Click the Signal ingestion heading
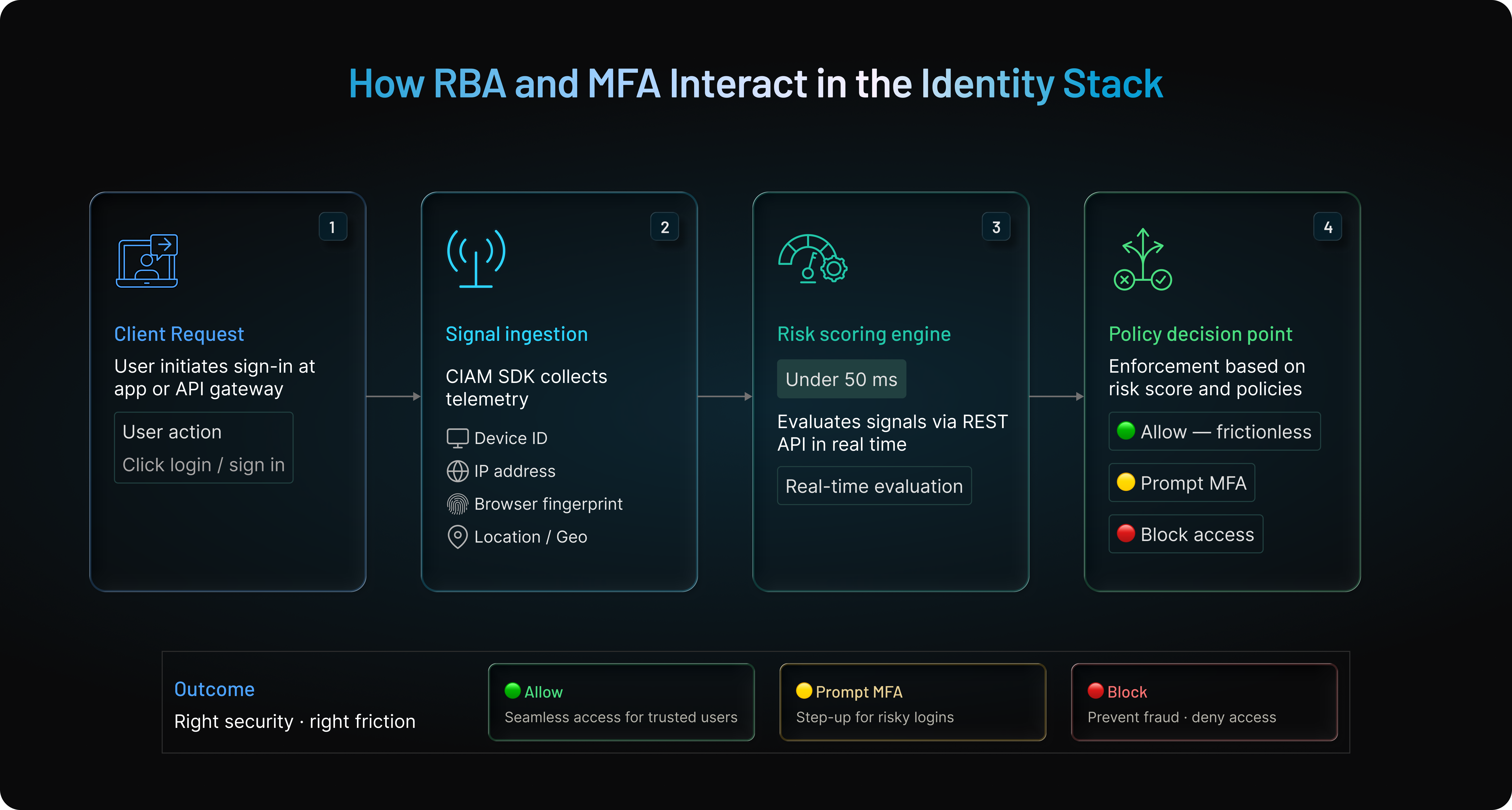Image resolution: width=1512 pixels, height=810 pixels. click(517, 334)
